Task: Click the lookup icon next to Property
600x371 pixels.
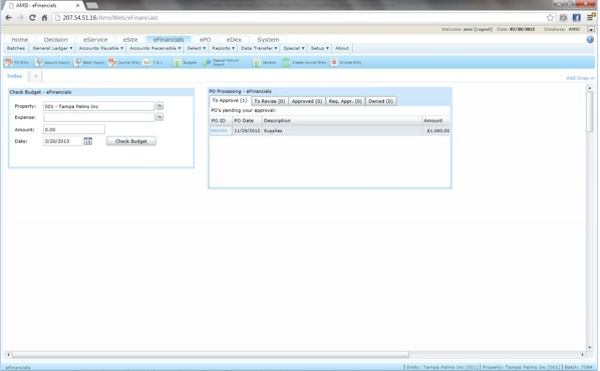Action: tap(160, 106)
